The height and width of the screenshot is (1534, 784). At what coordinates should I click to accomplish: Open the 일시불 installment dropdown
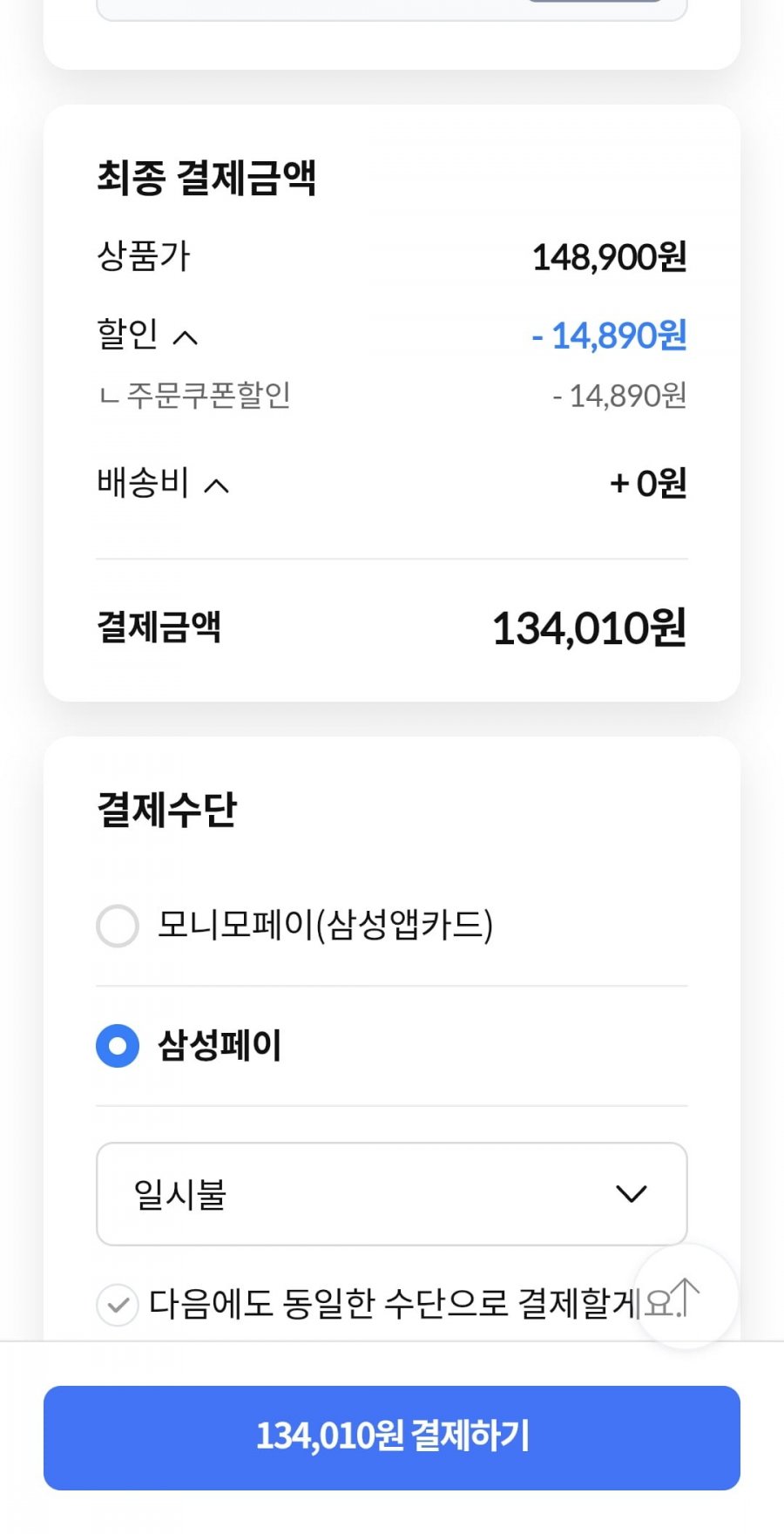tap(391, 1193)
